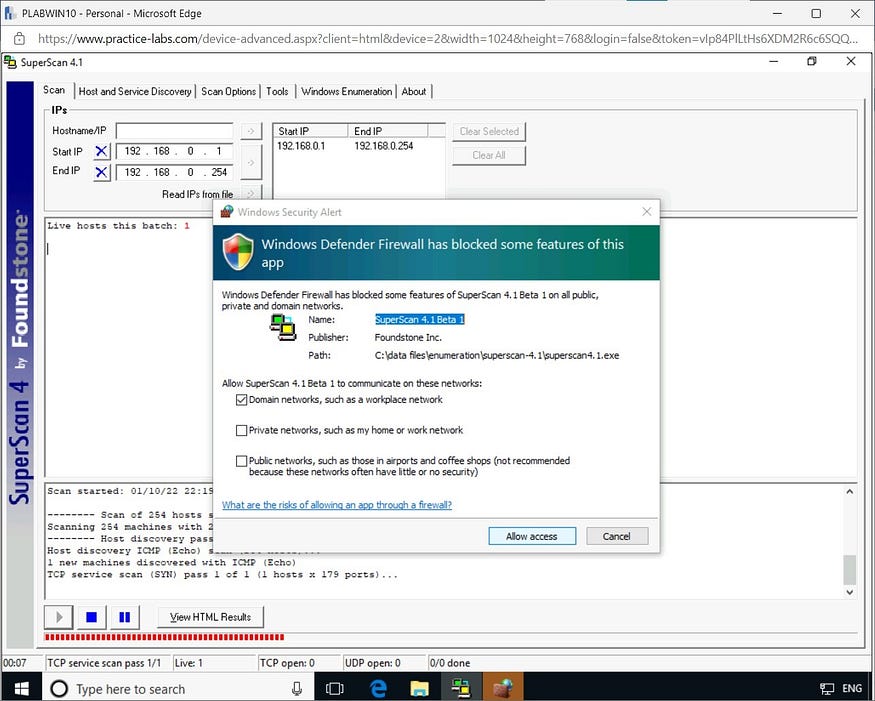This screenshot has width=875, height=701.
Task: Click the End IP column header
Action: pyautogui.click(x=388, y=131)
